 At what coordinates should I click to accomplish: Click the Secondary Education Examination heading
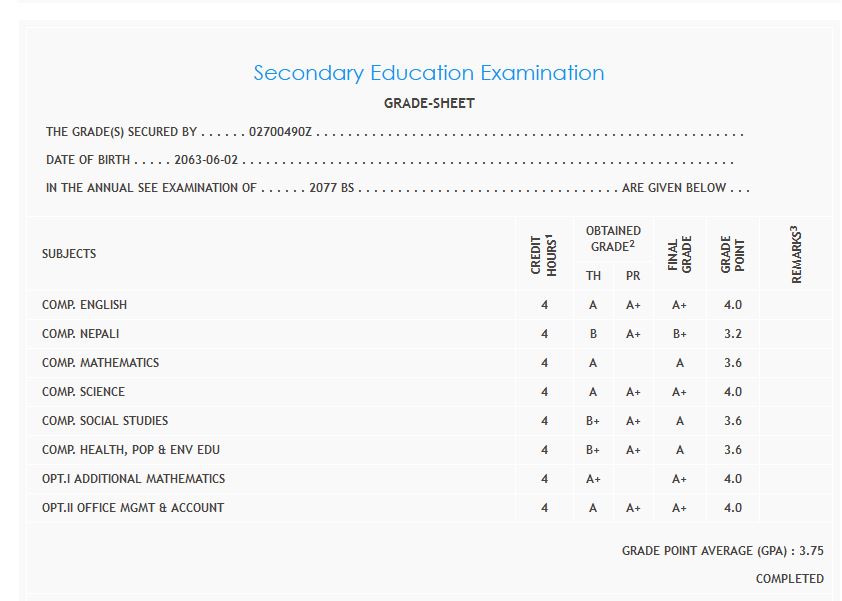coord(428,73)
